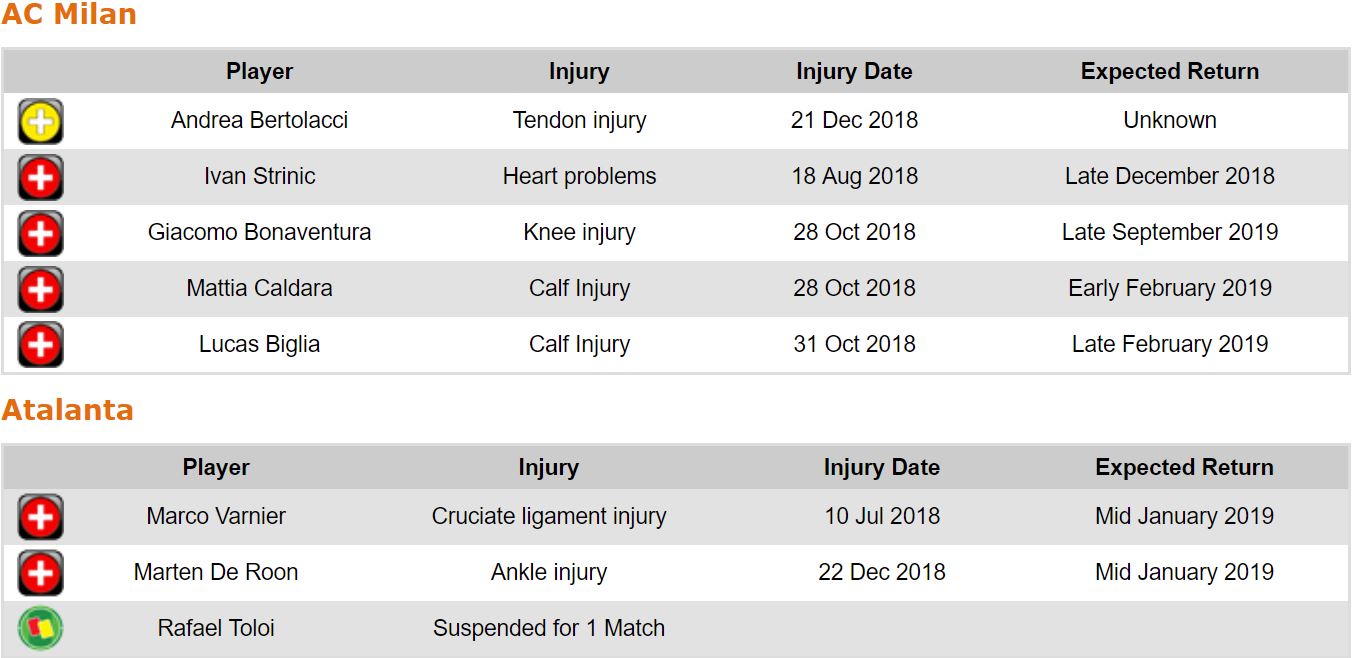The width and height of the screenshot is (1352, 658).
Task: Open the Atalanta team heading
Action: click(x=67, y=410)
